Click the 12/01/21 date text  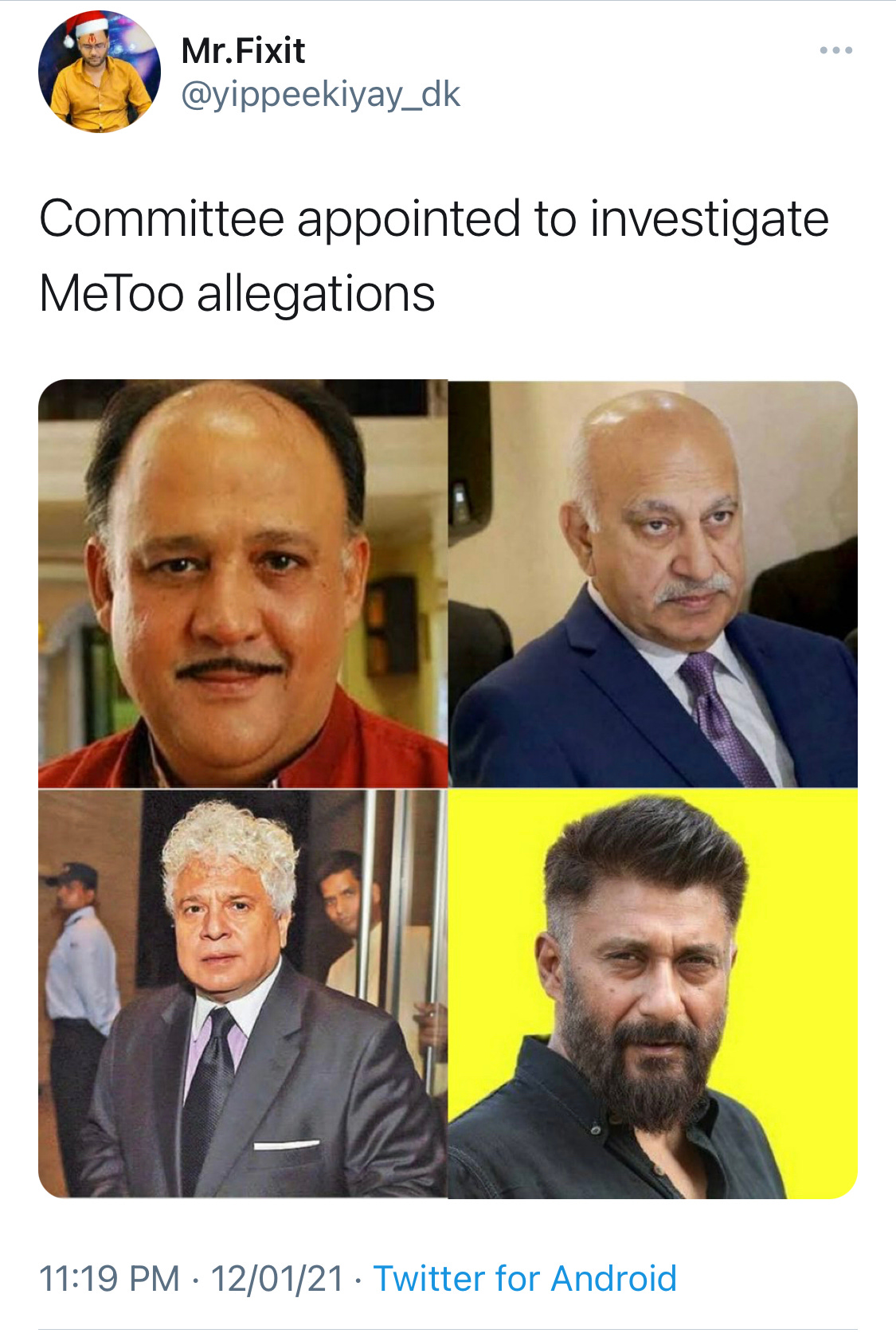[x=277, y=1278]
